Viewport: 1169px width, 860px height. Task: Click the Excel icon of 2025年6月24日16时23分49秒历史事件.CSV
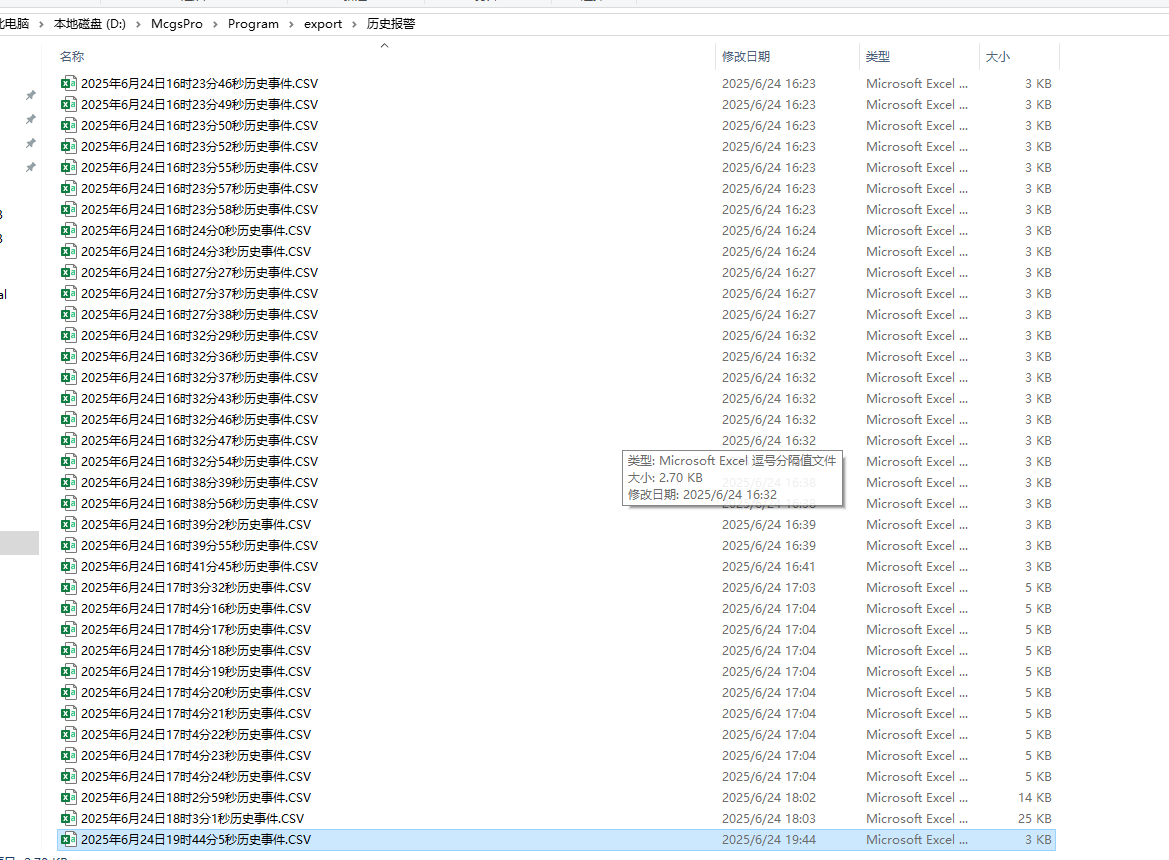(69, 104)
